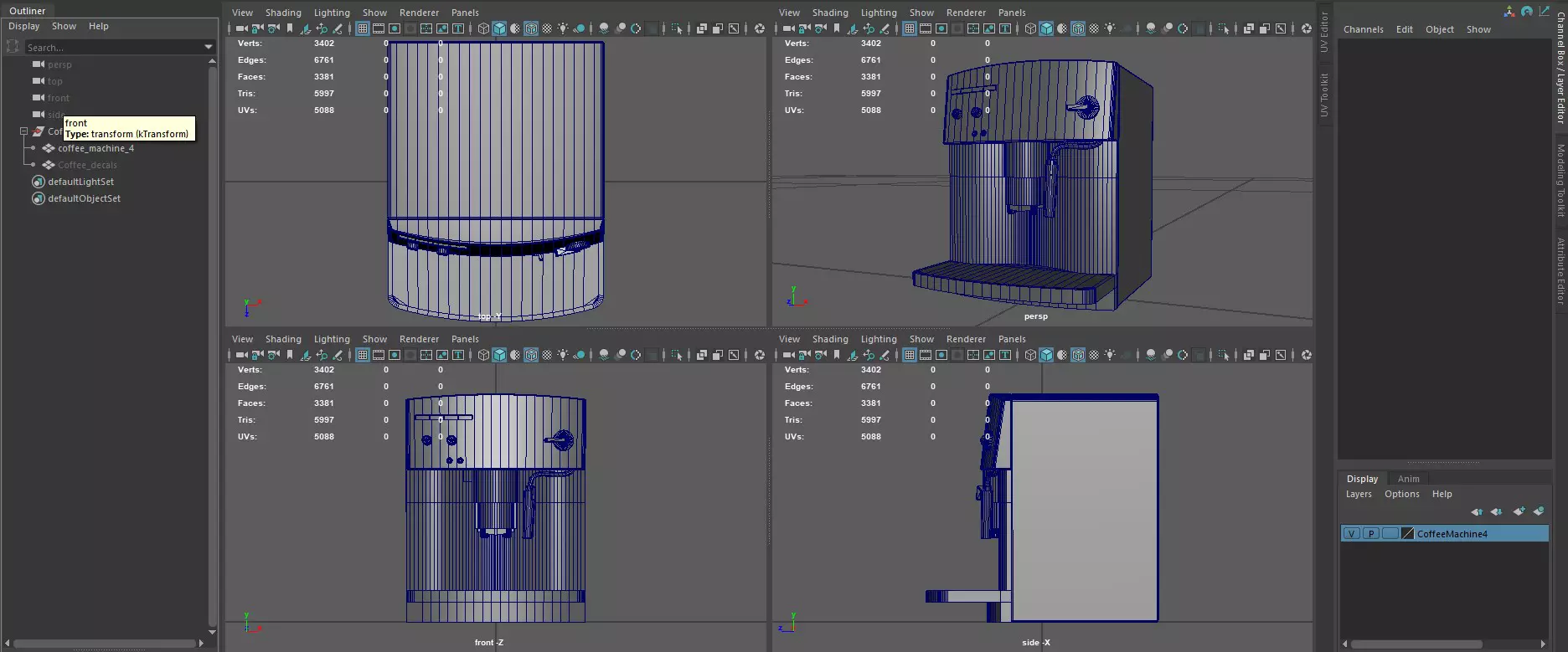Open Layers menu in Layer Editor
Viewport: 1568px width, 652px height.
point(1359,494)
